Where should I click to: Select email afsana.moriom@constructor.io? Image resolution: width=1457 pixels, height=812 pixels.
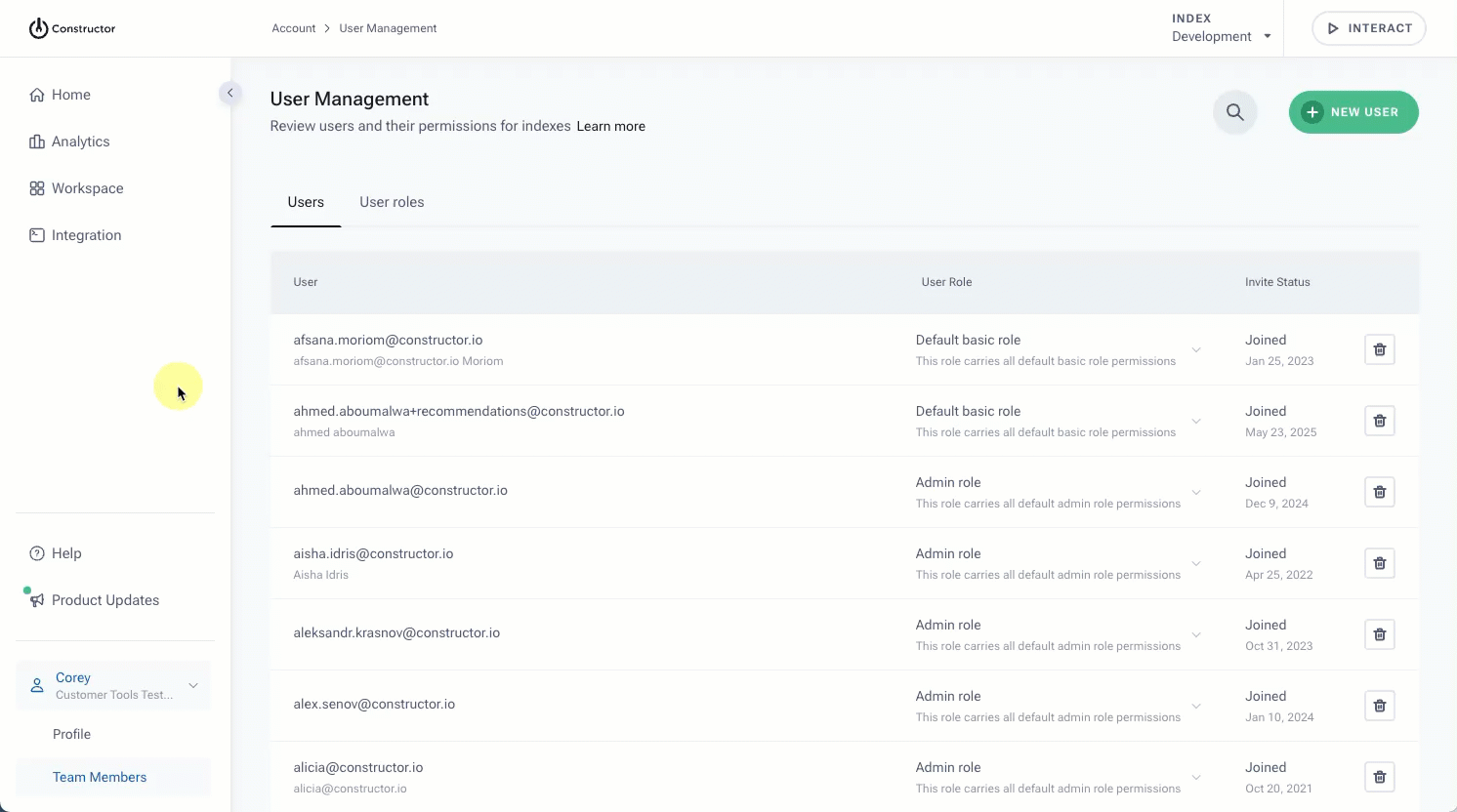(x=388, y=340)
